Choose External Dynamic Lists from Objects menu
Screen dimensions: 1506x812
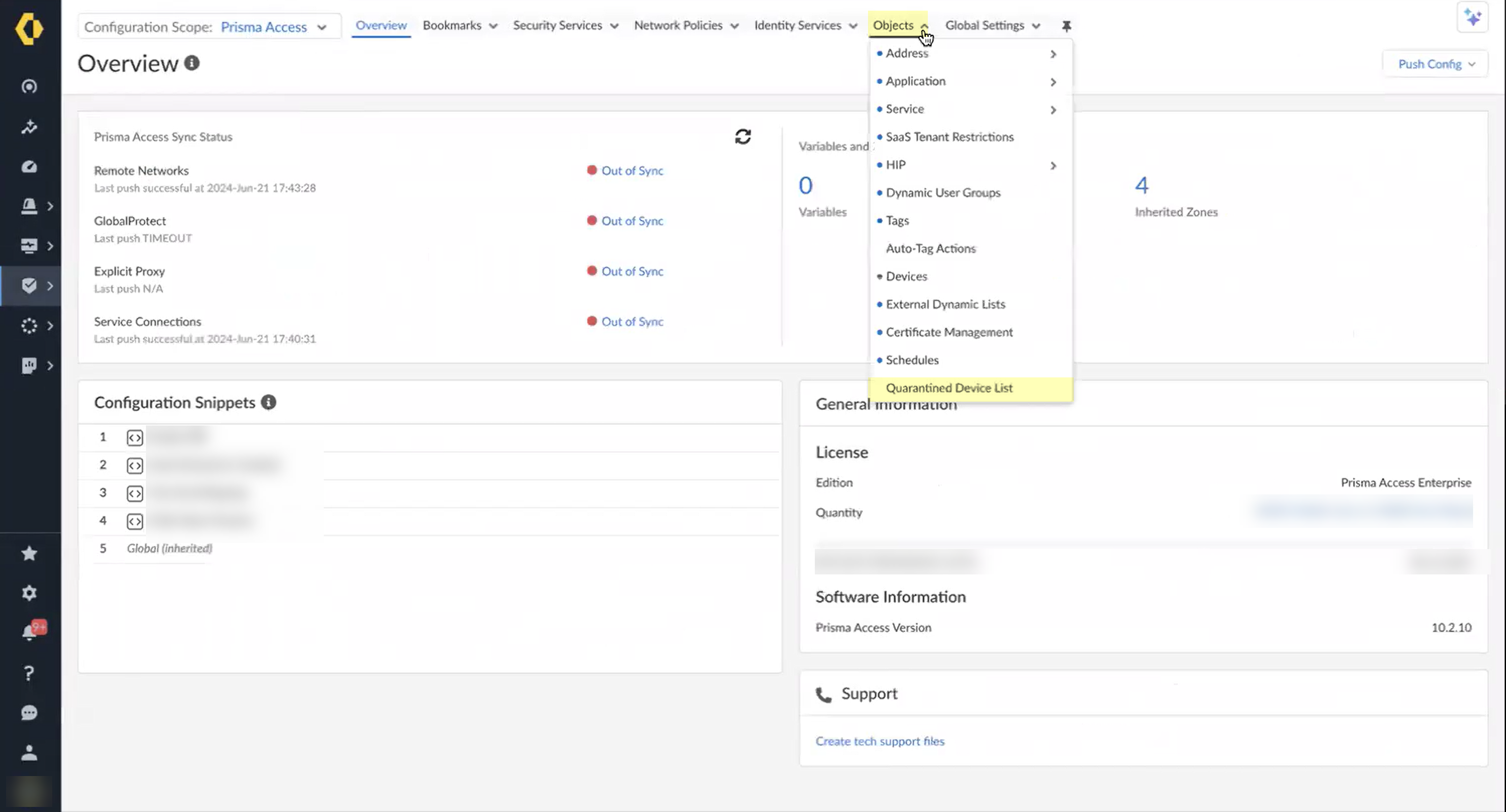tap(946, 304)
